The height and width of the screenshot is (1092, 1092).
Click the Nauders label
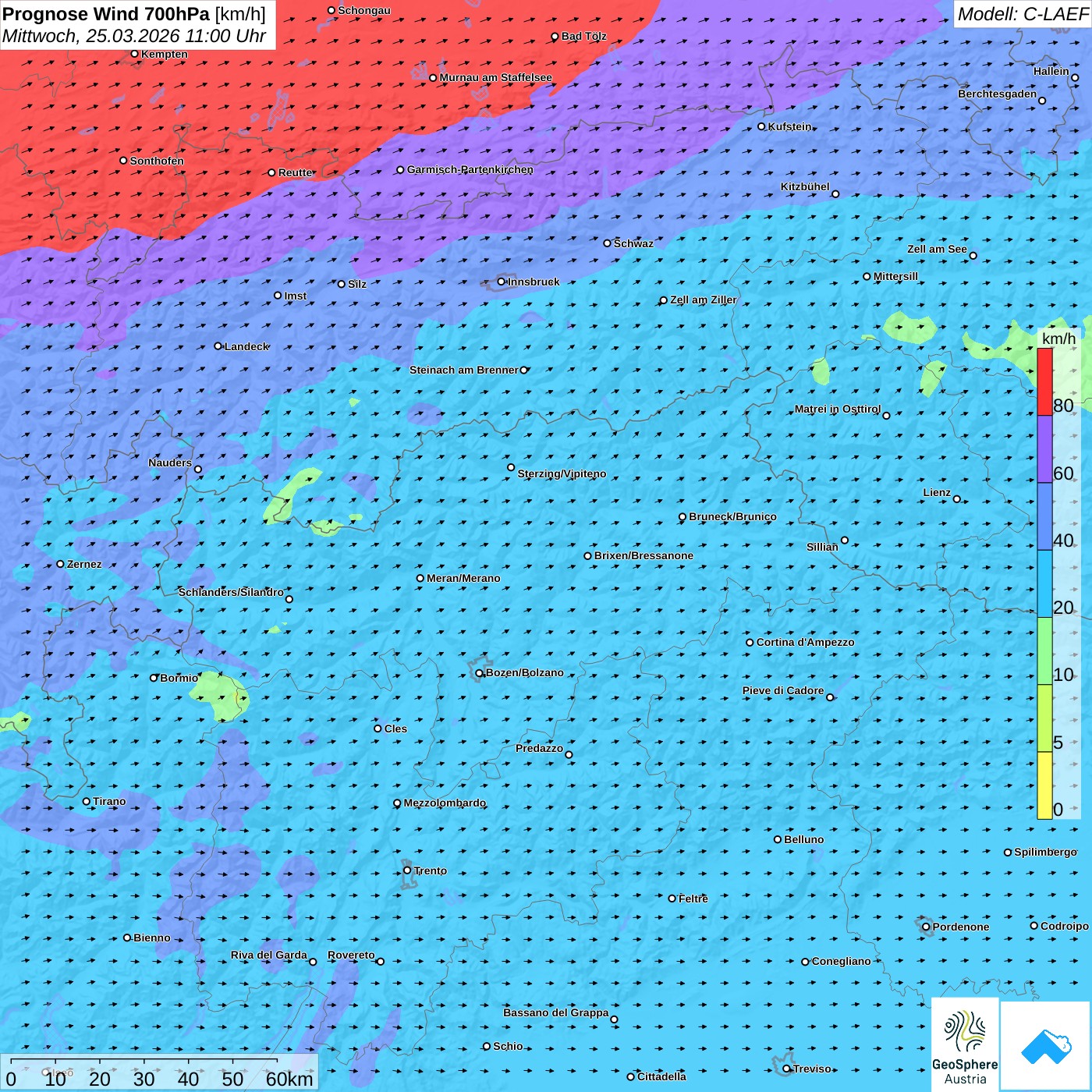point(170,463)
